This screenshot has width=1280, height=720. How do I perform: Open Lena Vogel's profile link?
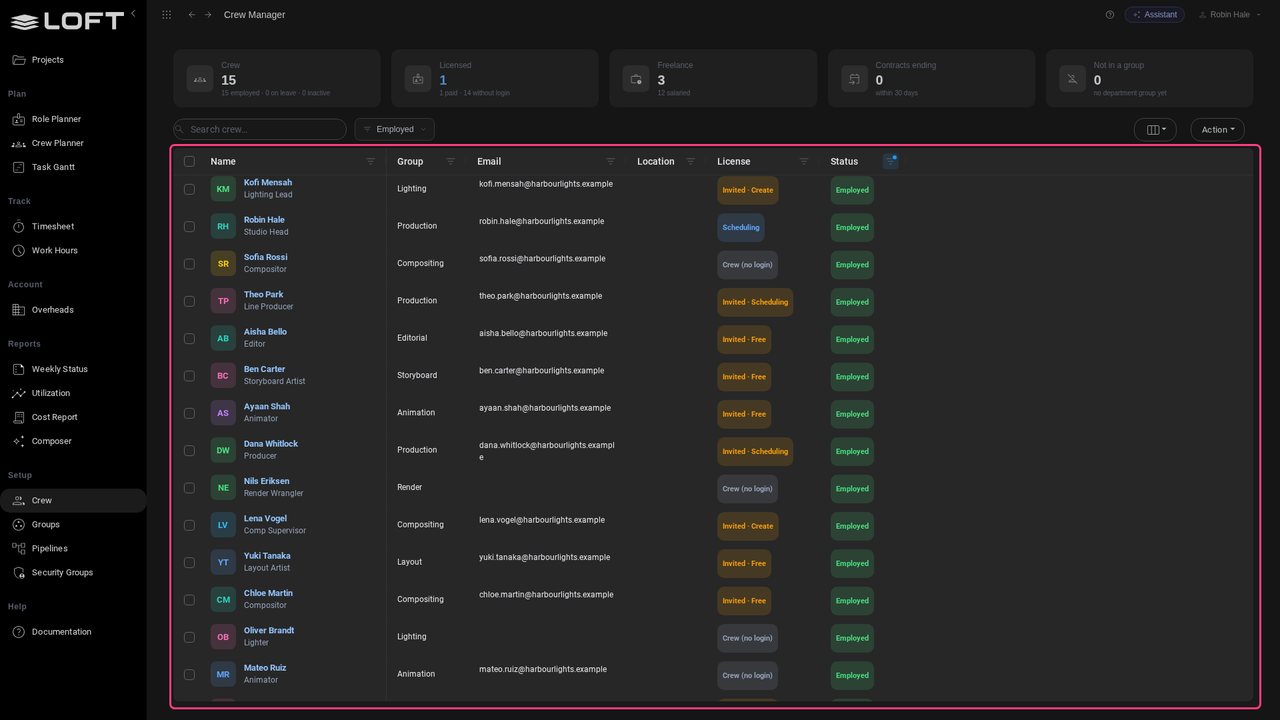[265, 519]
